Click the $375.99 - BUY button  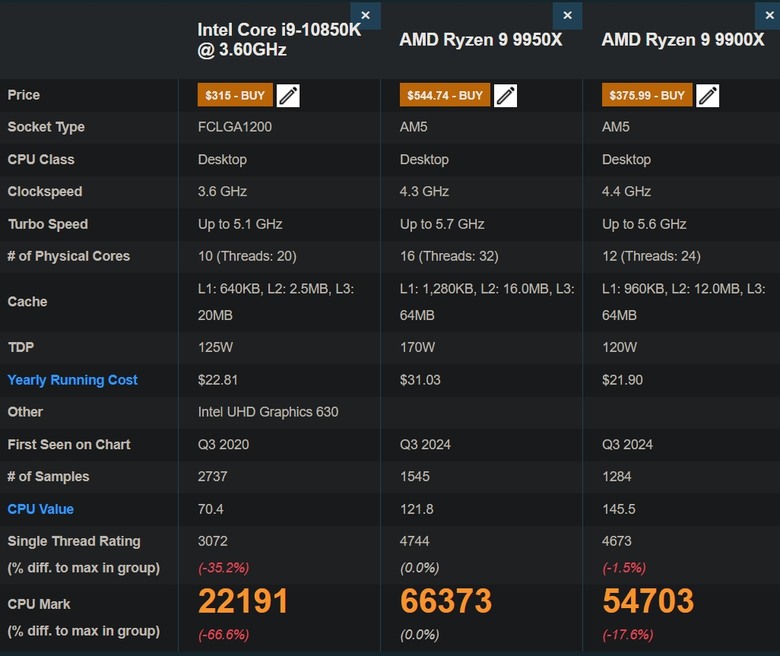point(647,95)
